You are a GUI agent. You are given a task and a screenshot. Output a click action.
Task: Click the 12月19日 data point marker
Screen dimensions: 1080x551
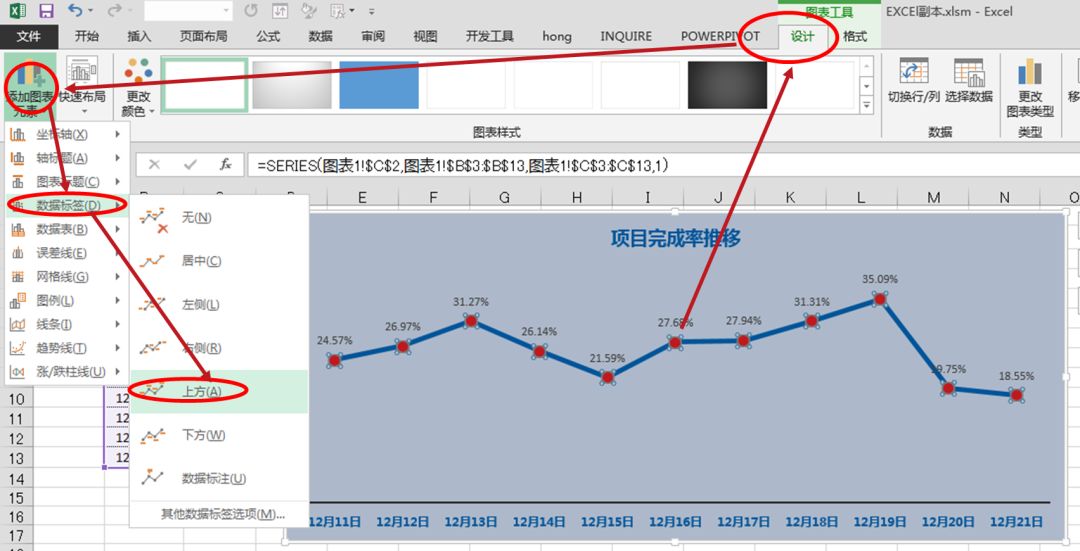click(880, 299)
